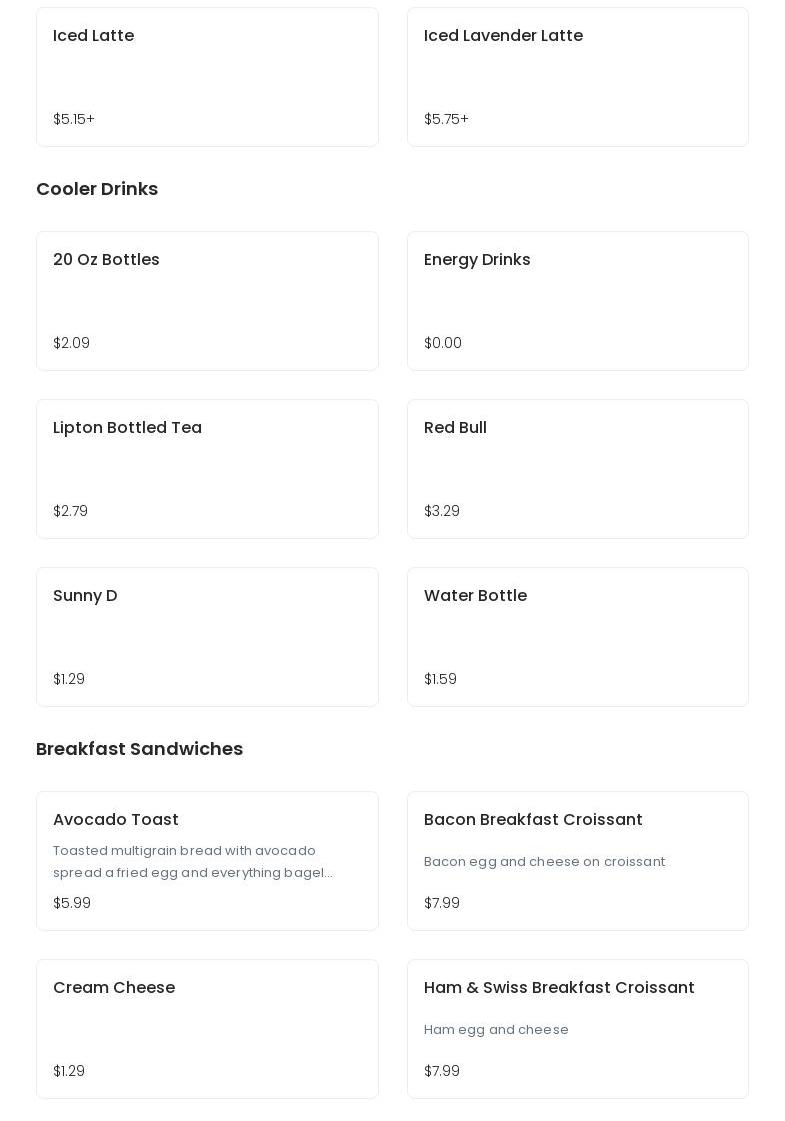This screenshot has height=1121, width=785.
Task: Click the Cooler Drinks section heading
Action: tap(97, 189)
